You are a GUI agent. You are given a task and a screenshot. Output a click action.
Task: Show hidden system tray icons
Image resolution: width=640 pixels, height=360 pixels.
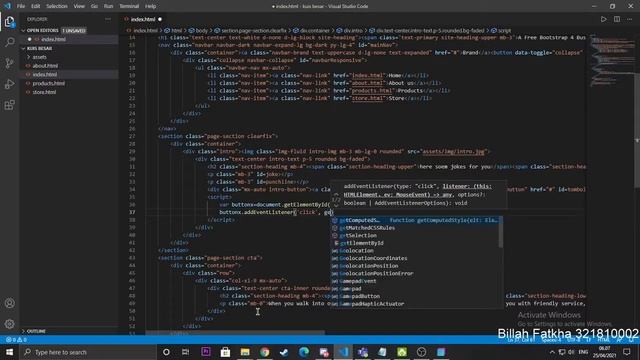coord(552,352)
